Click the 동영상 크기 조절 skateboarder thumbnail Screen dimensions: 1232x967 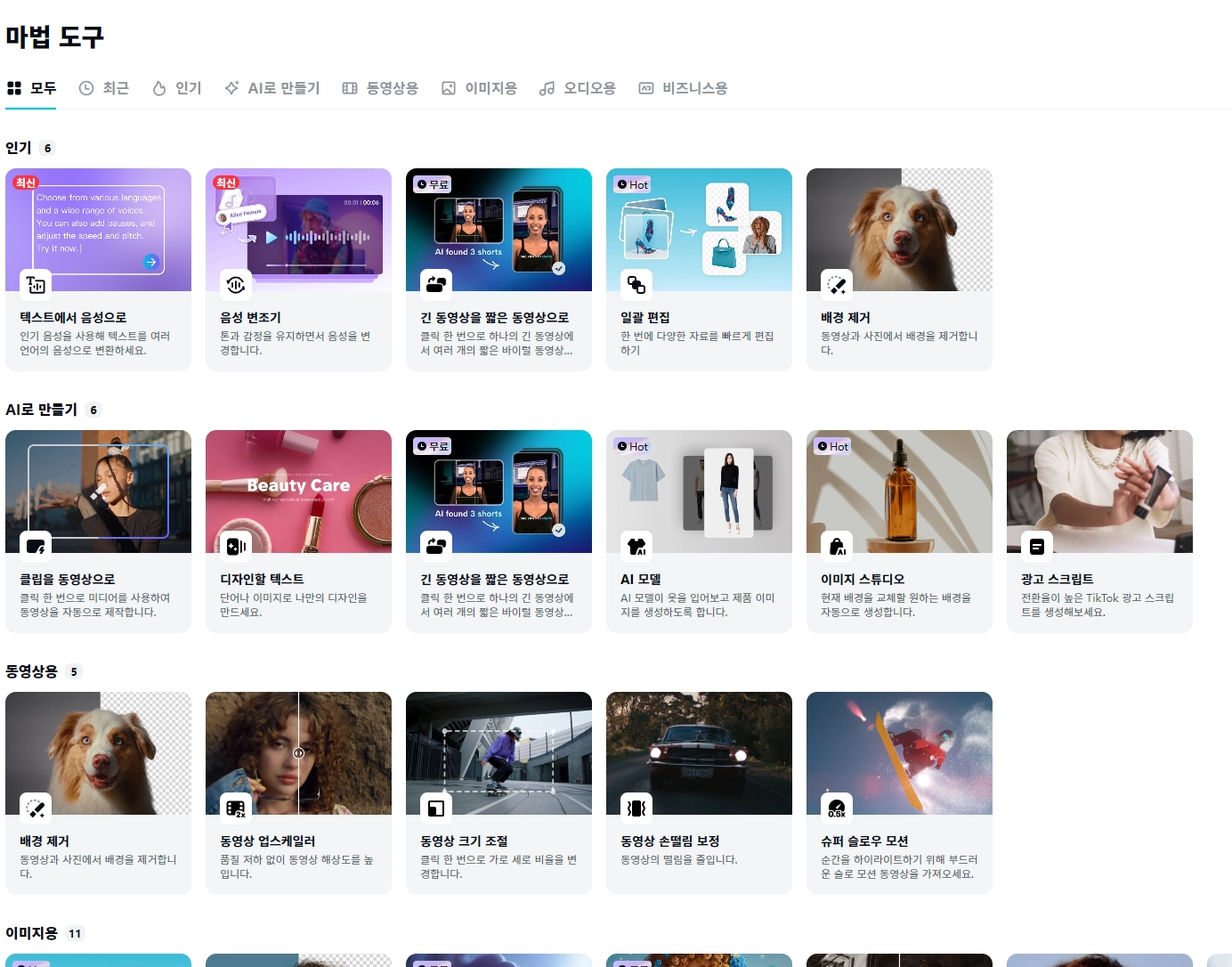point(498,753)
